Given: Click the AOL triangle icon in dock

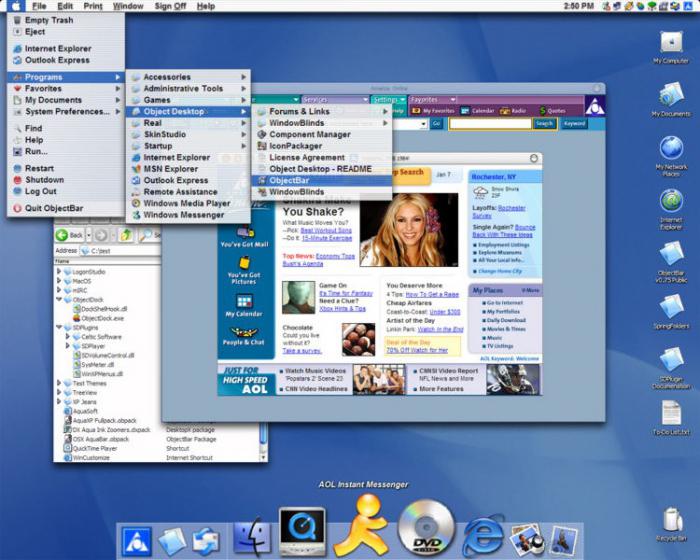Looking at the screenshot, I should coord(137,541).
